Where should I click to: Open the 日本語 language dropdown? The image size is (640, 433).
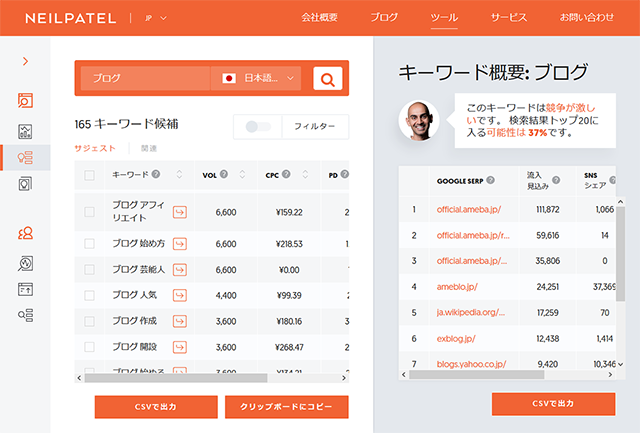[x=256, y=78]
